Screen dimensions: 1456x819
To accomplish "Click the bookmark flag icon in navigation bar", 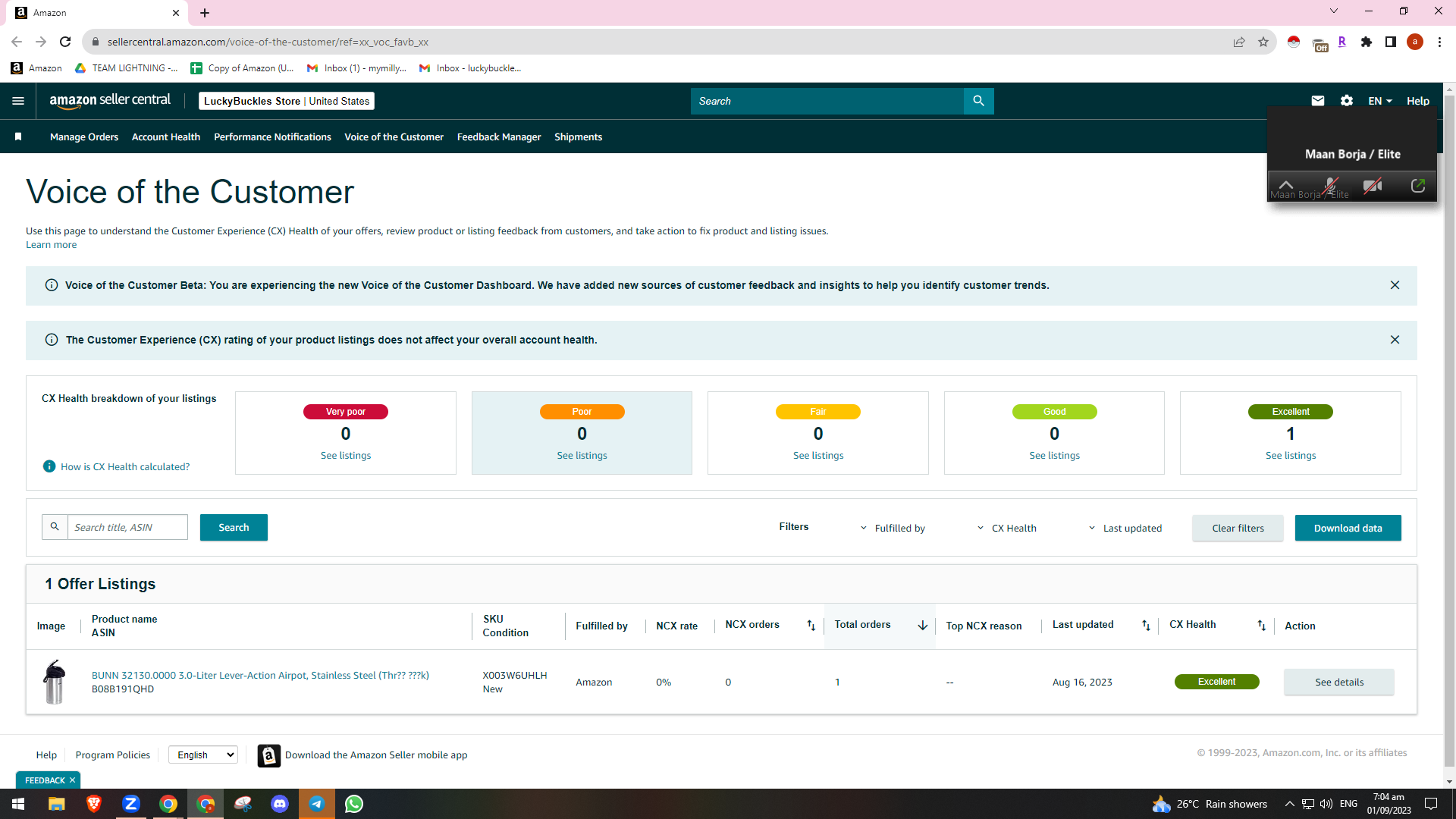I will [x=18, y=137].
